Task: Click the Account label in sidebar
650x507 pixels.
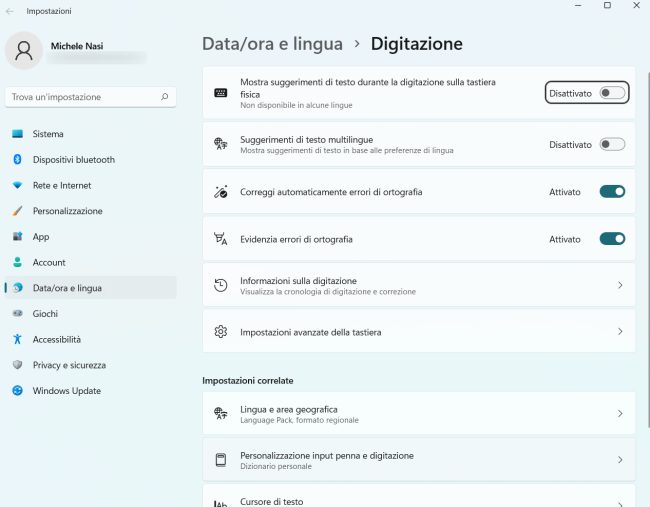Action: tap(49, 262)
